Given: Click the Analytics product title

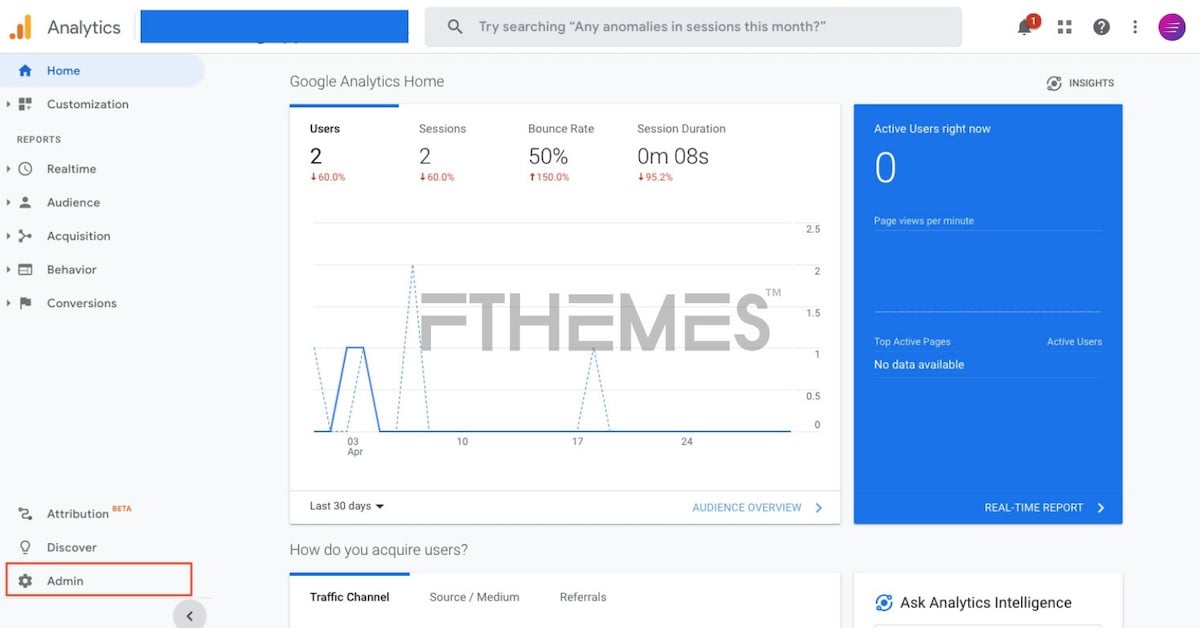Looking at the screenshot, I should point(84,27).
